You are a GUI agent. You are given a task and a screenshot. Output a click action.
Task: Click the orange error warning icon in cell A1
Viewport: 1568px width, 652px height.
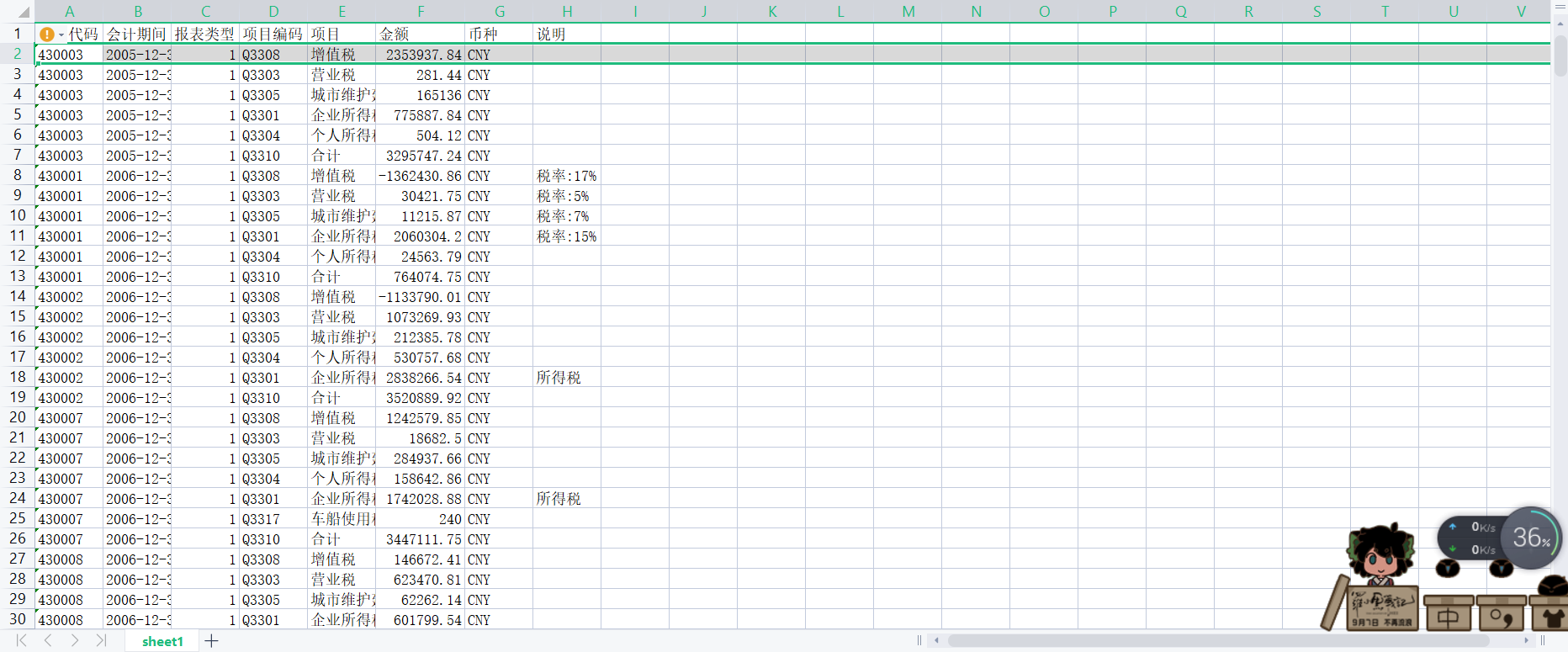47,34
